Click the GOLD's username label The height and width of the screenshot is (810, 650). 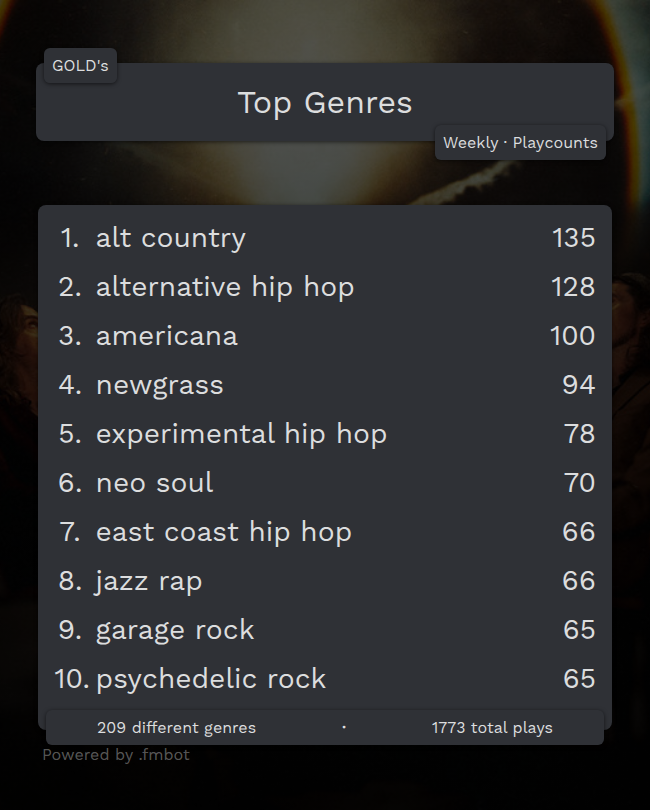pyautogui.click(x=80, y=66)
